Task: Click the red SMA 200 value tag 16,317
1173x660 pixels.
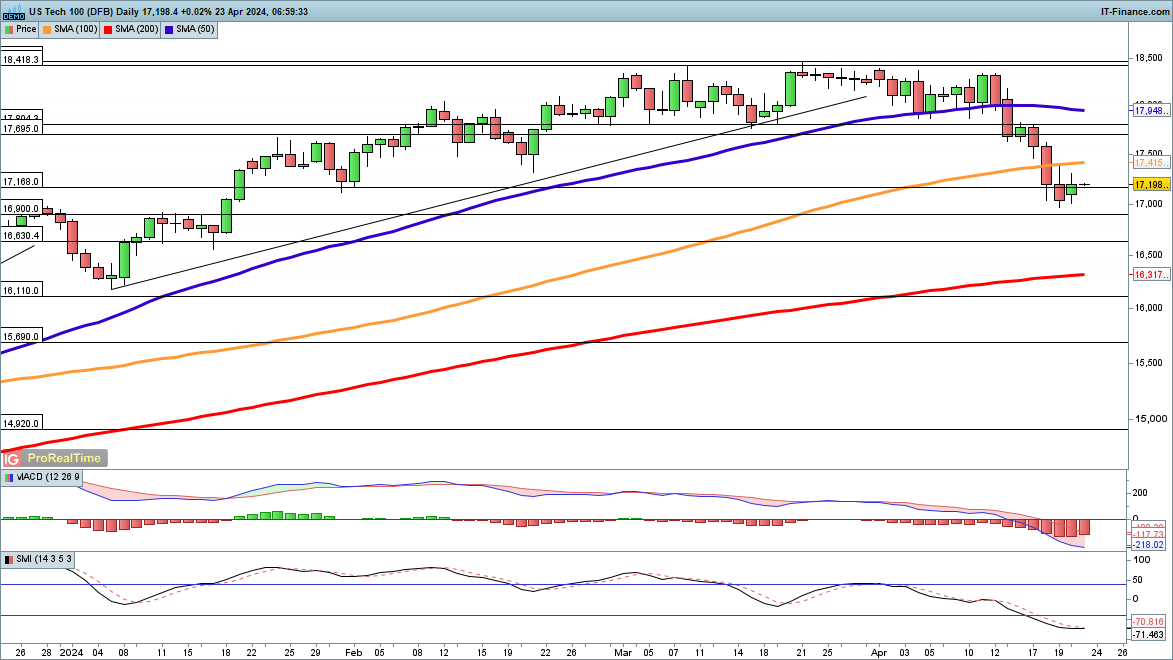Action: click(x=1151, y=275)
